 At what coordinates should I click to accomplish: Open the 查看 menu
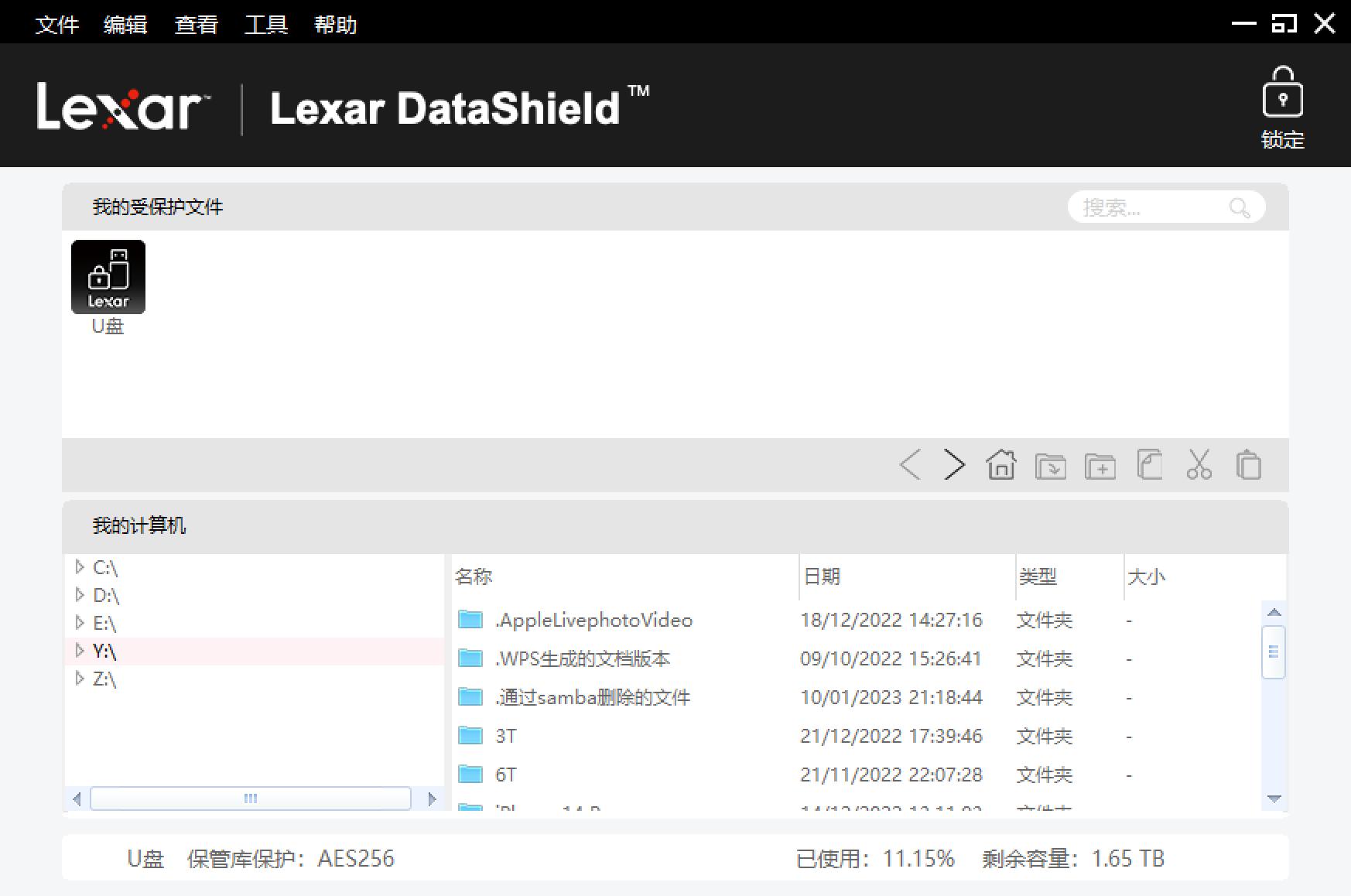coord(197,25)
